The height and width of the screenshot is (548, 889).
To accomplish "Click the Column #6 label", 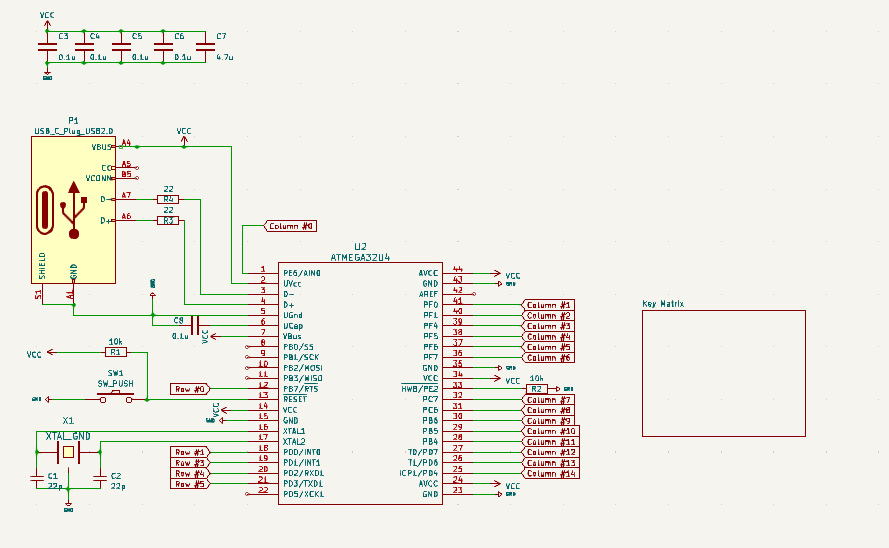I will pyautogui.click(x=548, y=358).
